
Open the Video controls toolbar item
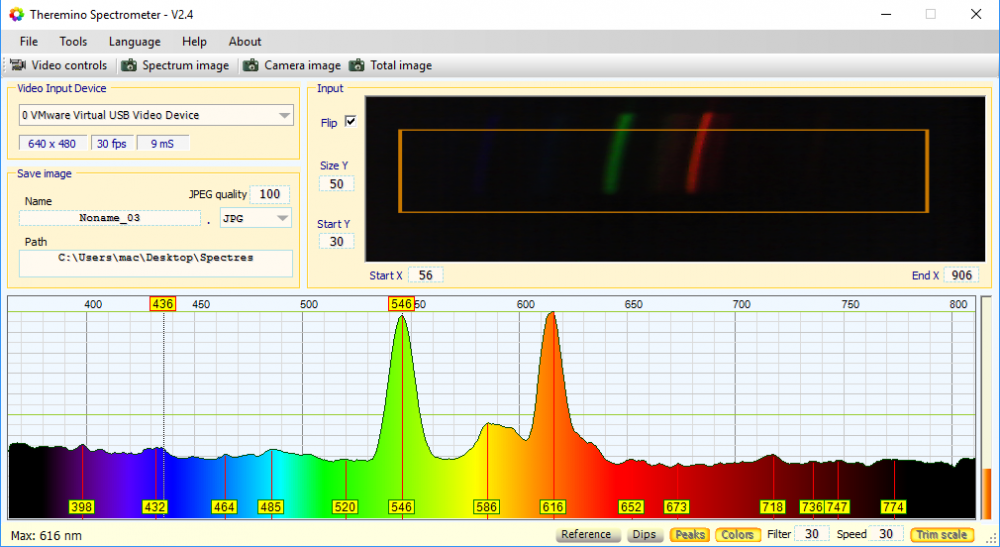pyautogui.click(x=58, y=65)
